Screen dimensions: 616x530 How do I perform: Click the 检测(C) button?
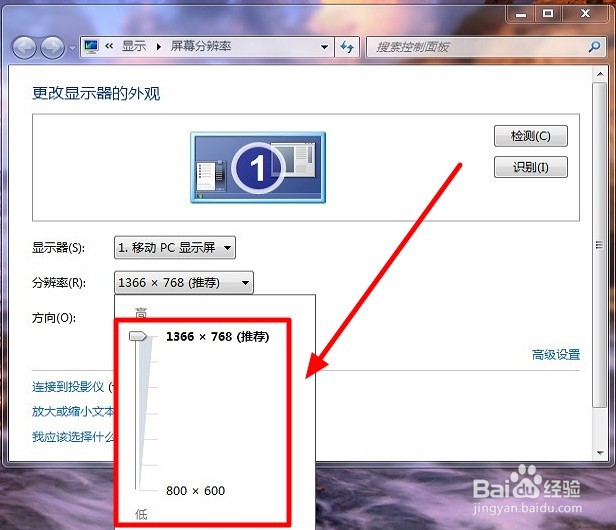[531, 136]
